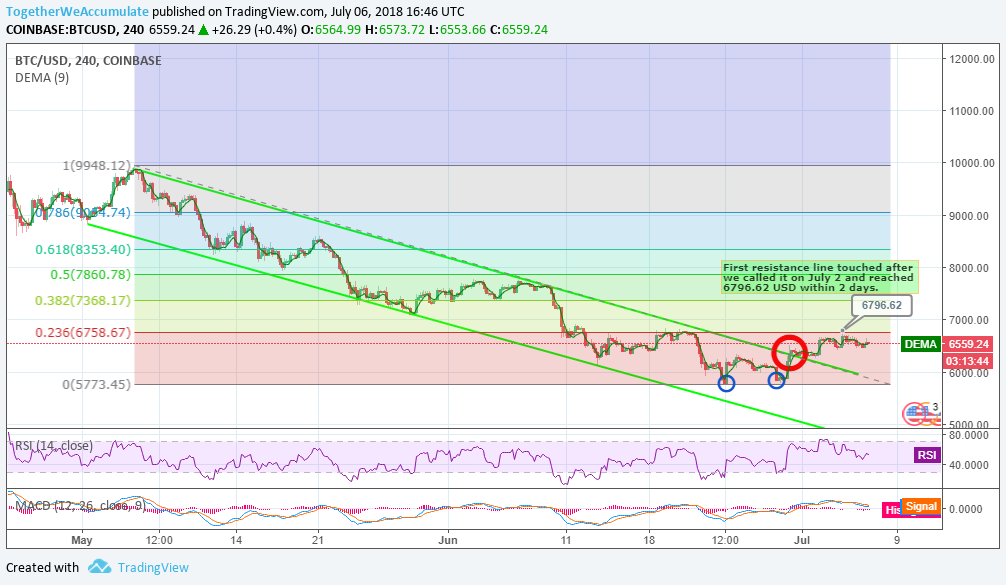This screenshot has height=585, width=1006.
Task: Click the header high value H:6573.72
Action: point(395,30)
